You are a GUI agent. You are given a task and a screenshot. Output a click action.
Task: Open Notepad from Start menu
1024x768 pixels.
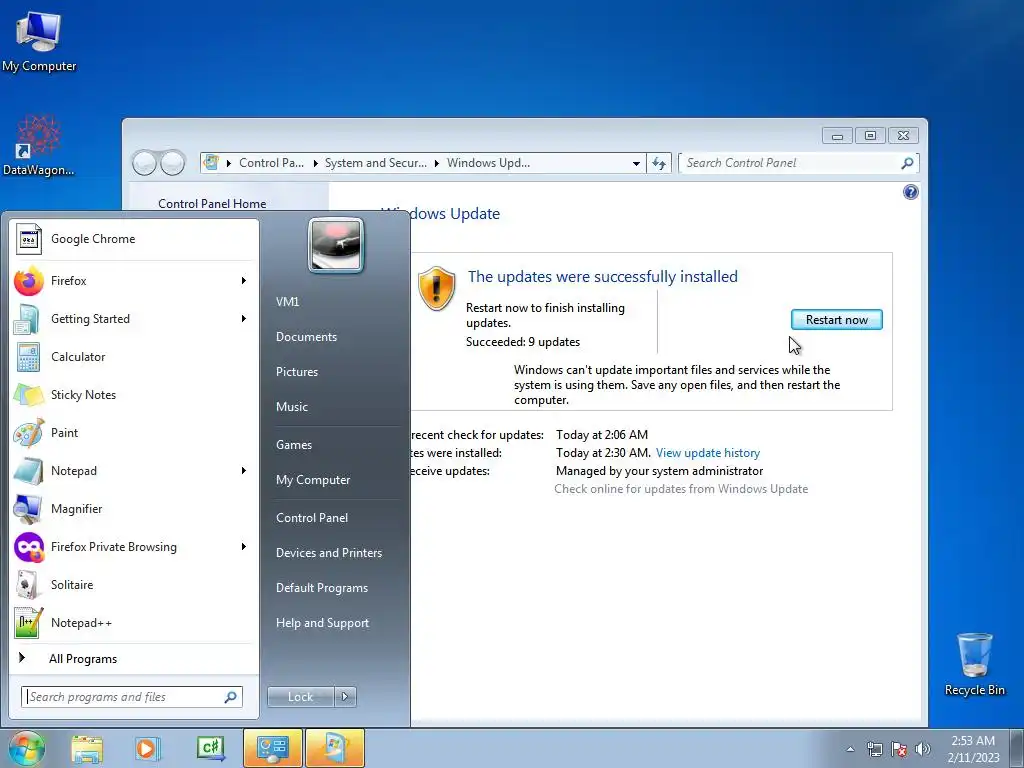134,471
